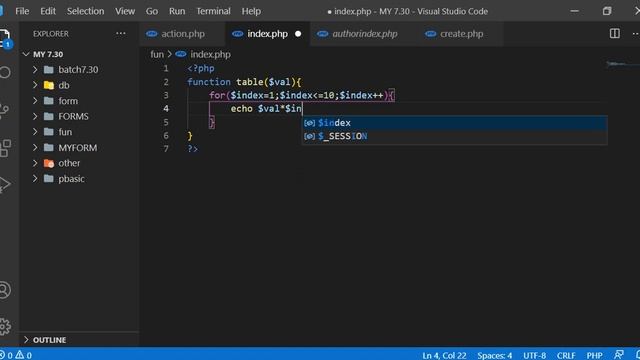The height and width of the screenshot is (360, 640).
Task: Click the 'function' keyword on line 2
Action: click(209, 82)
